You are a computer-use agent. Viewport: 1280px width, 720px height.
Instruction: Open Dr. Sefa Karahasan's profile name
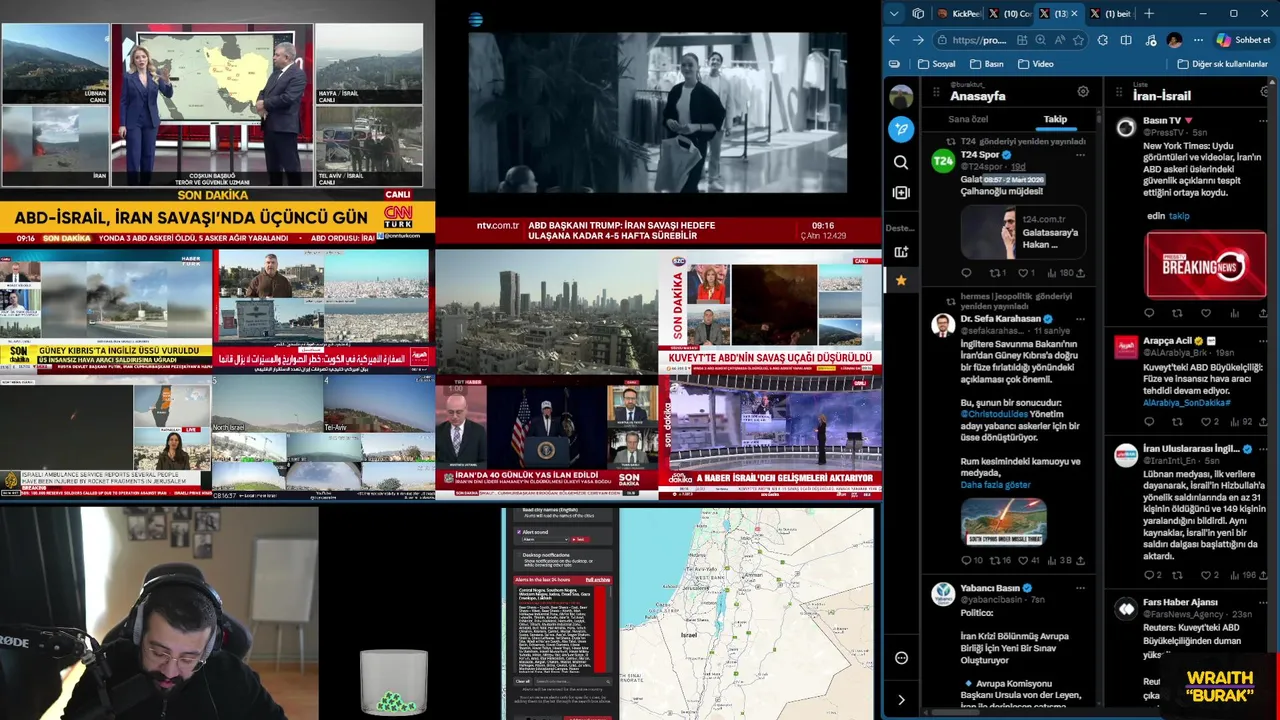click(x=1000, y=319)
